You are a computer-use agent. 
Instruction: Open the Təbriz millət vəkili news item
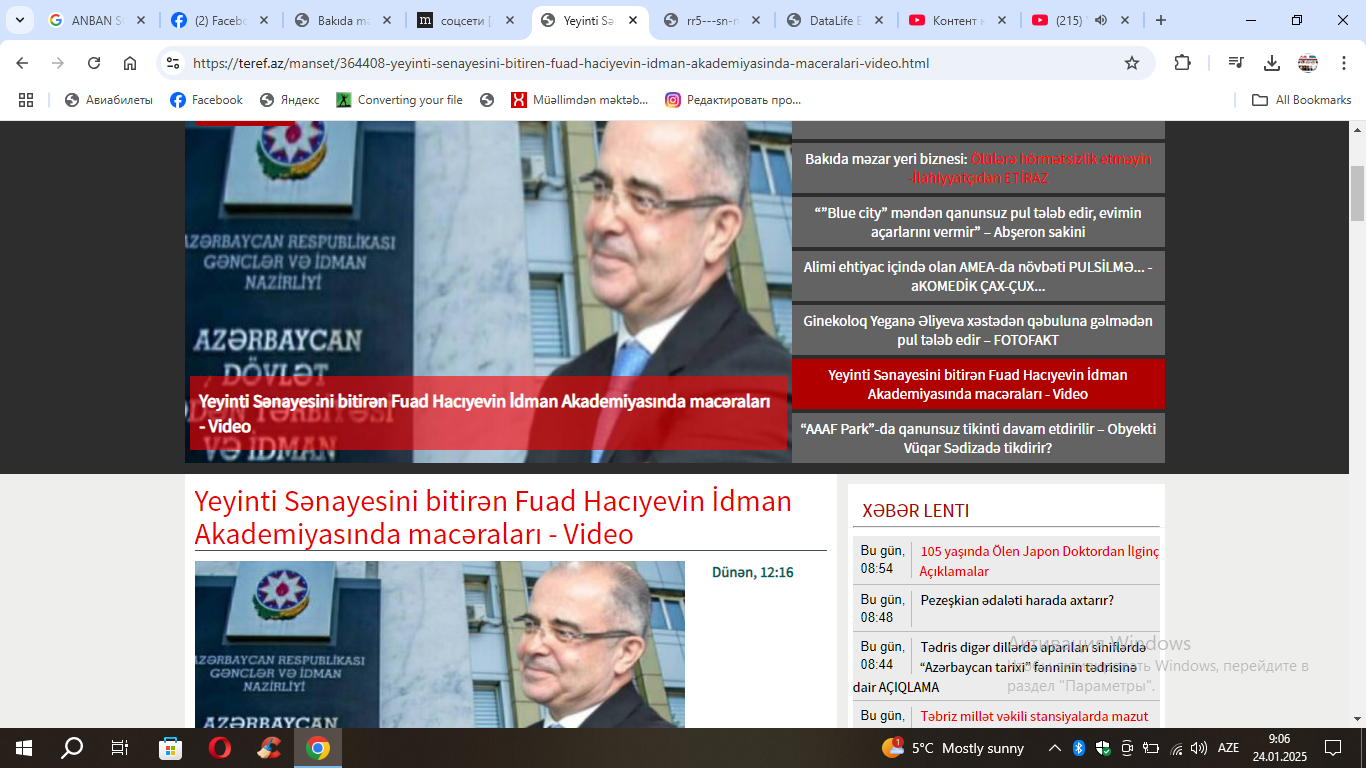[x=1034, y=716]
